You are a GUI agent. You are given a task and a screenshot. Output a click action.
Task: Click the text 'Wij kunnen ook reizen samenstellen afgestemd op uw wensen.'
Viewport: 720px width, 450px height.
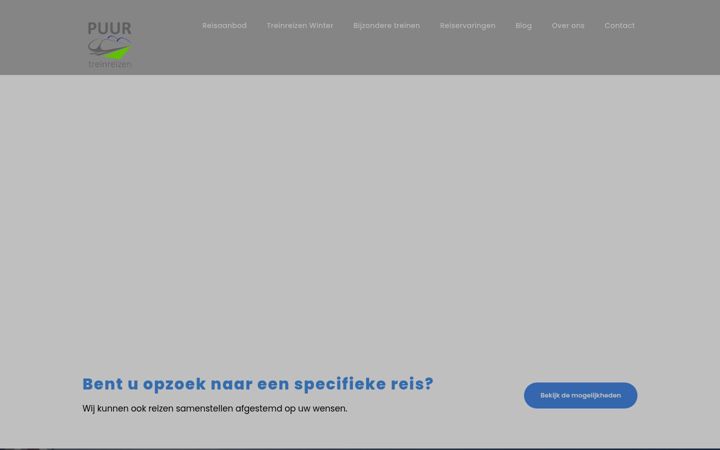click(x=215, y=408)
